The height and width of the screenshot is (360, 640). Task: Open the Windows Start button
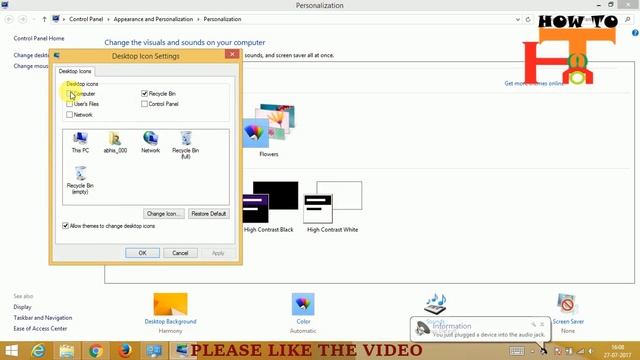pos(11,351)
